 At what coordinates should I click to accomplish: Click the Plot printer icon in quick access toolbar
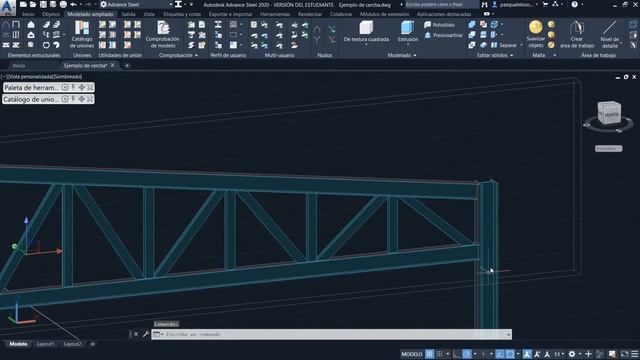pyautogui.click(x=63, y=4)
